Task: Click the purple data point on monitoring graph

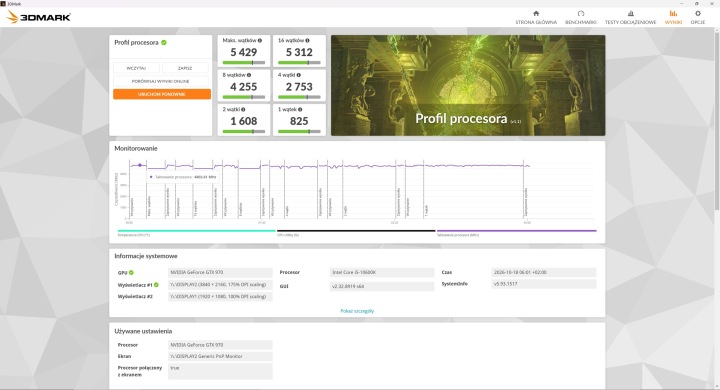Action: (x=140, y=165)
